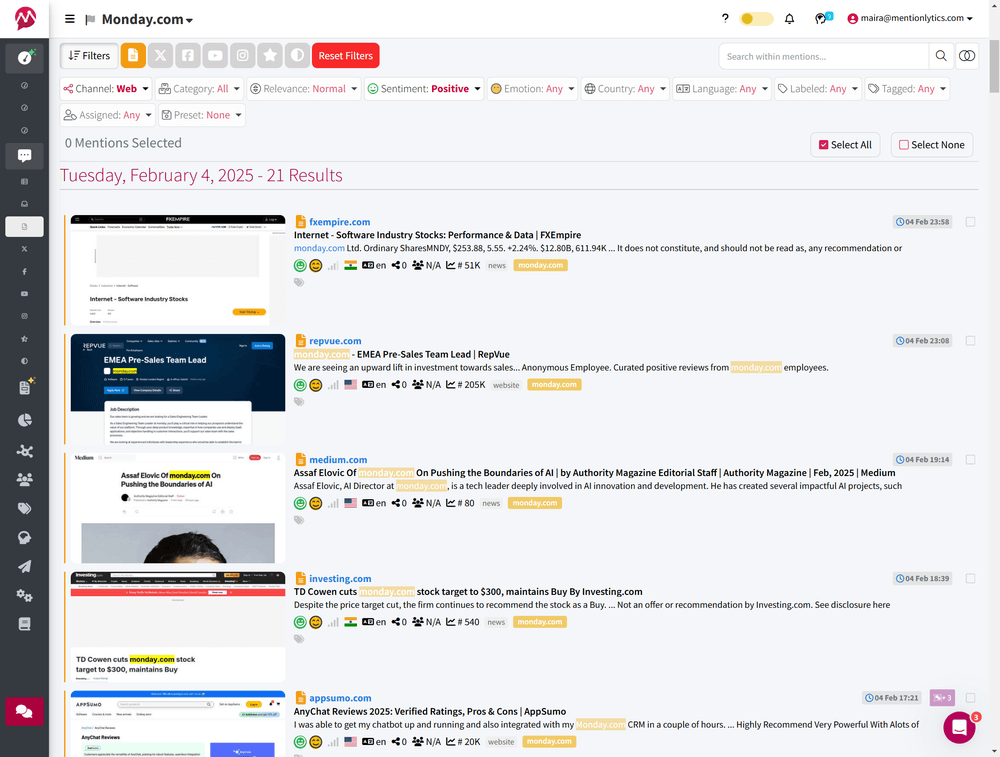Open the repvue.com source link

click(335, 341)
